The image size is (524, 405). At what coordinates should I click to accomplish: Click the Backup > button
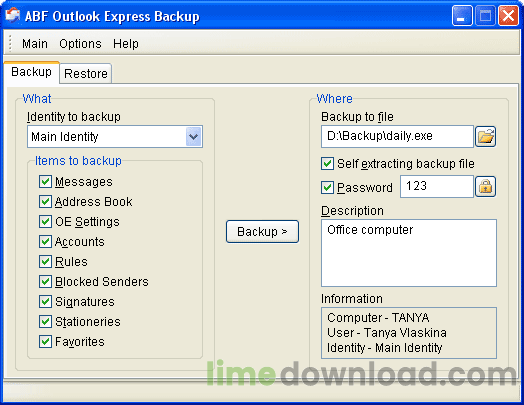[262, 231]
